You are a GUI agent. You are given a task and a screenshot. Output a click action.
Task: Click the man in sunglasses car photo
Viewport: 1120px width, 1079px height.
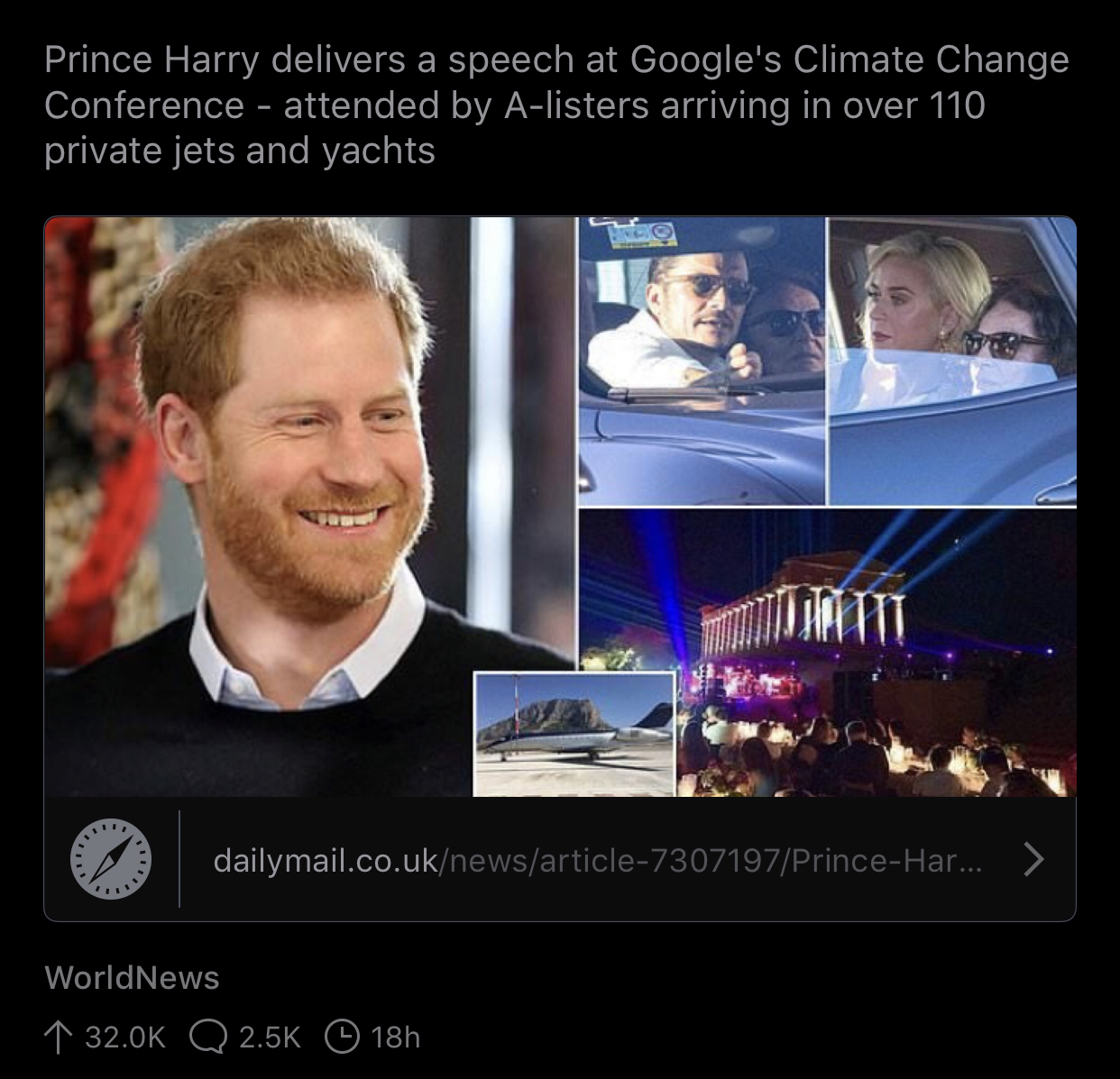702,361
